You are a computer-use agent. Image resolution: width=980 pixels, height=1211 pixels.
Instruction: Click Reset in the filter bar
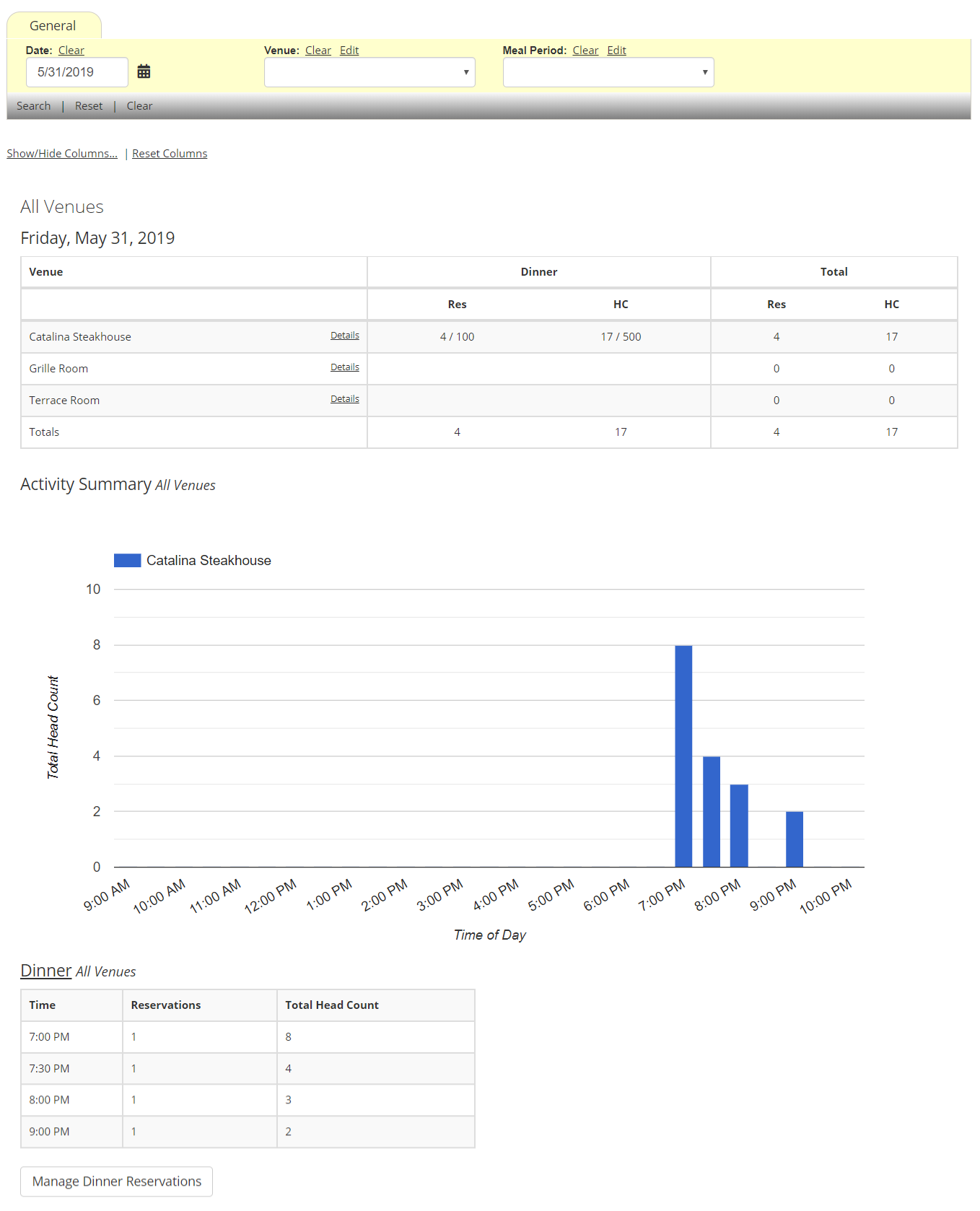[x=89, y=106]
